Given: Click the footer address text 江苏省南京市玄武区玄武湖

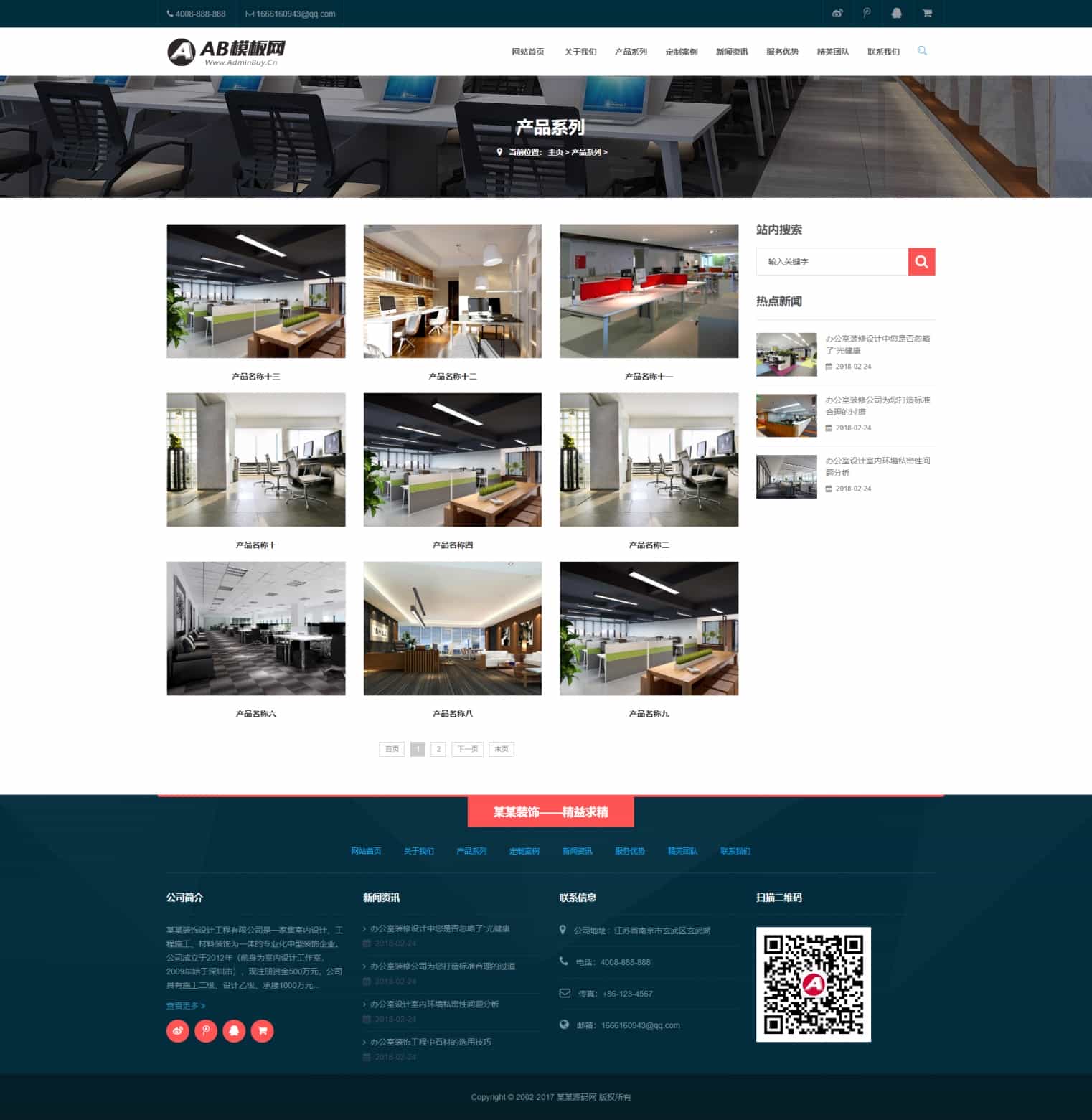Looking at the screenshot, I should pos(662,931).
